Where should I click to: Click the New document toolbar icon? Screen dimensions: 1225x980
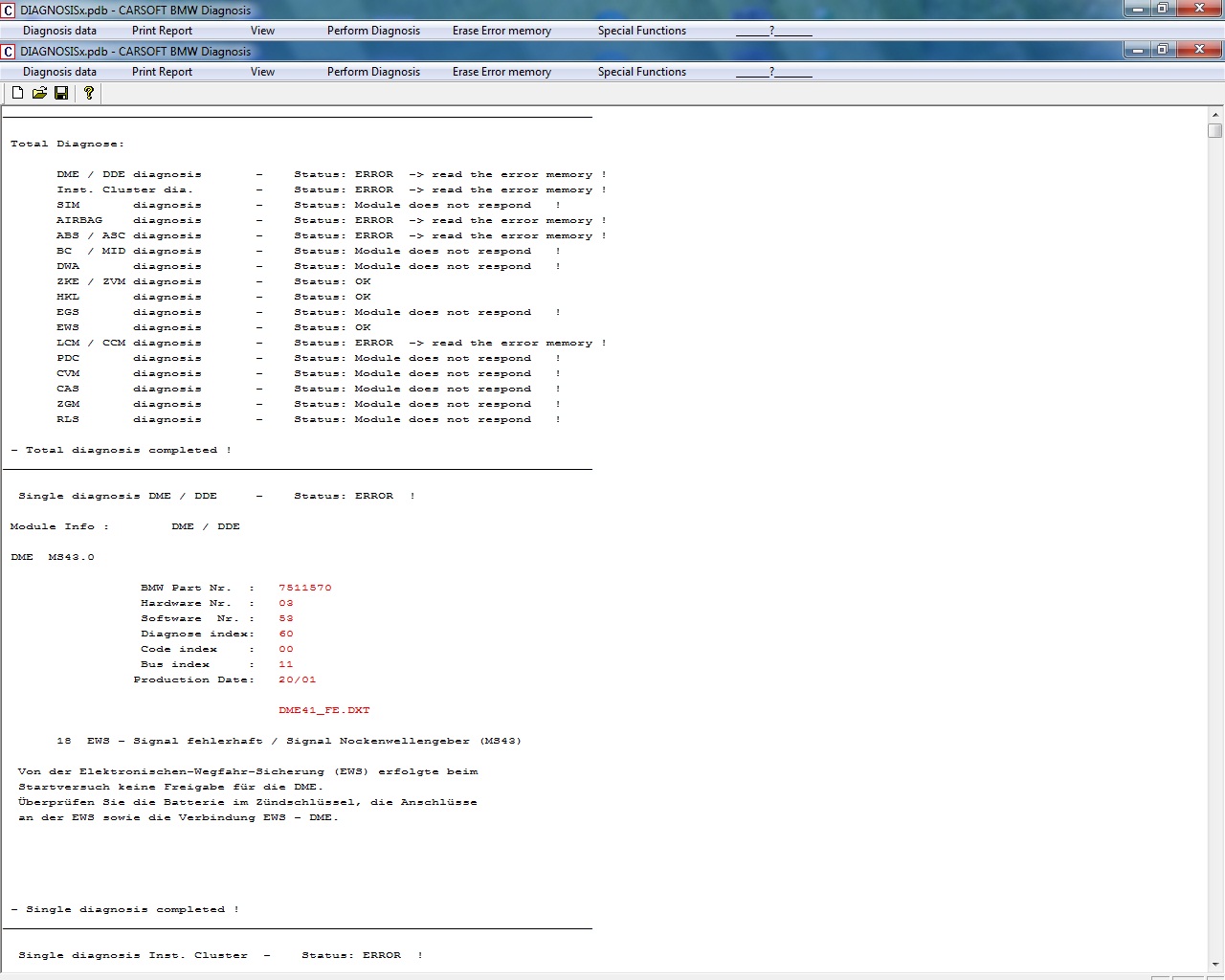(x=17, y=93)
